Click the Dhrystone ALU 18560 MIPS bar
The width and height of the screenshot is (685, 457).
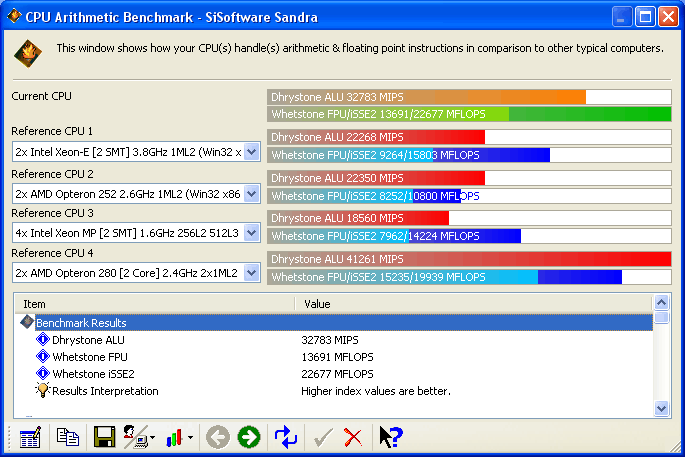[x=469, y=218]
